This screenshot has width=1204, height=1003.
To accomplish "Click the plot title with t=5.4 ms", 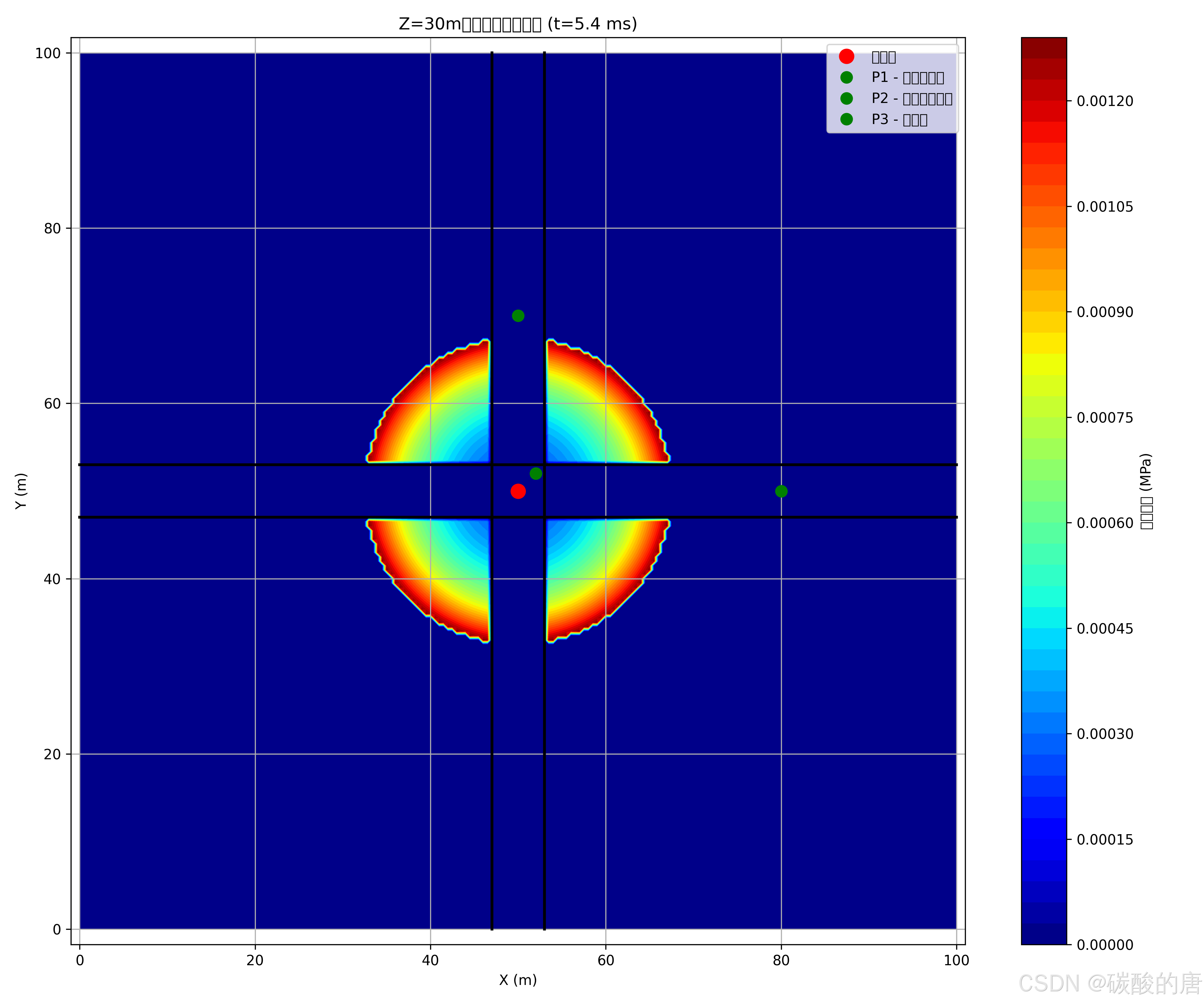I will [518, 24].
